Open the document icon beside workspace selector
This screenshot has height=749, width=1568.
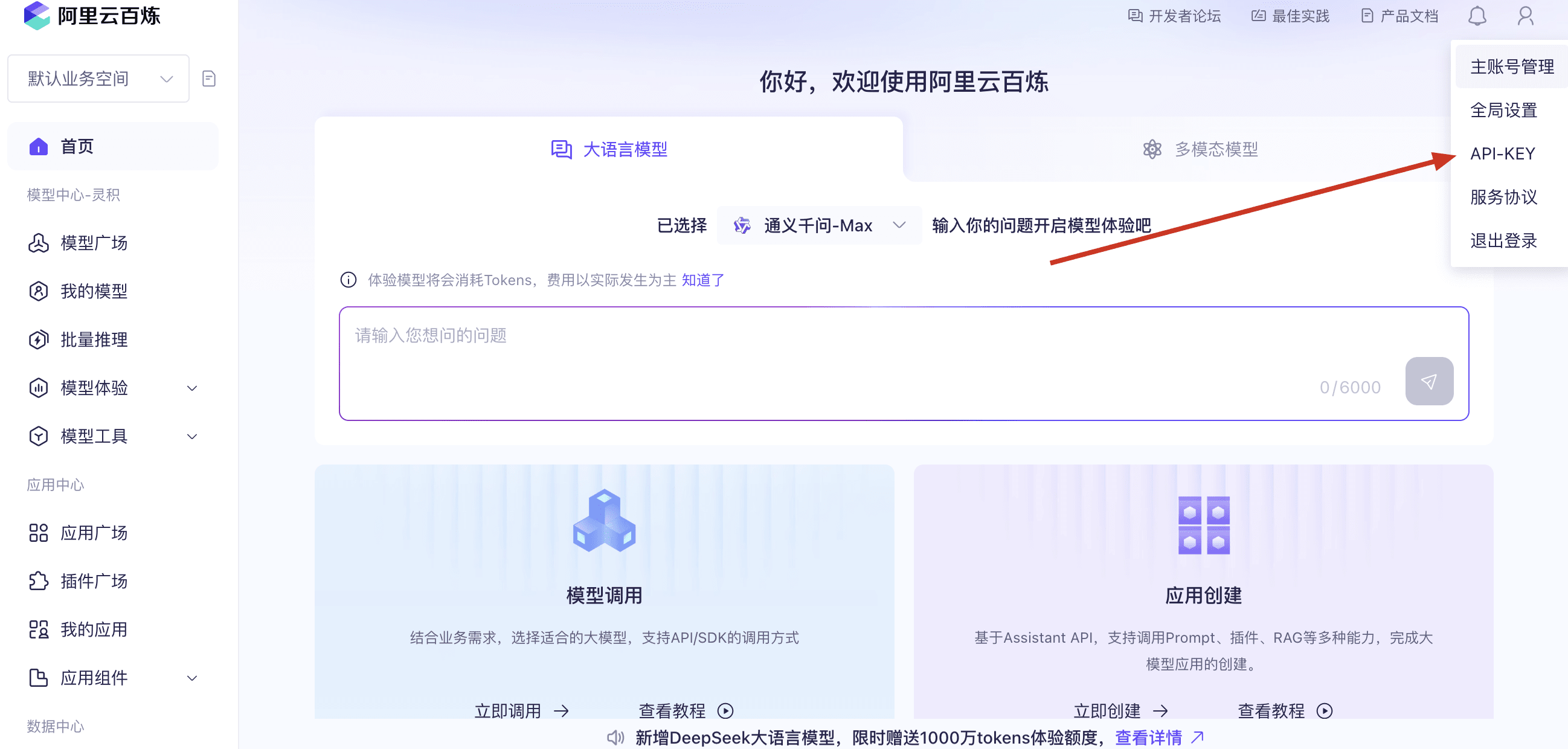click(x=209, y=79)
